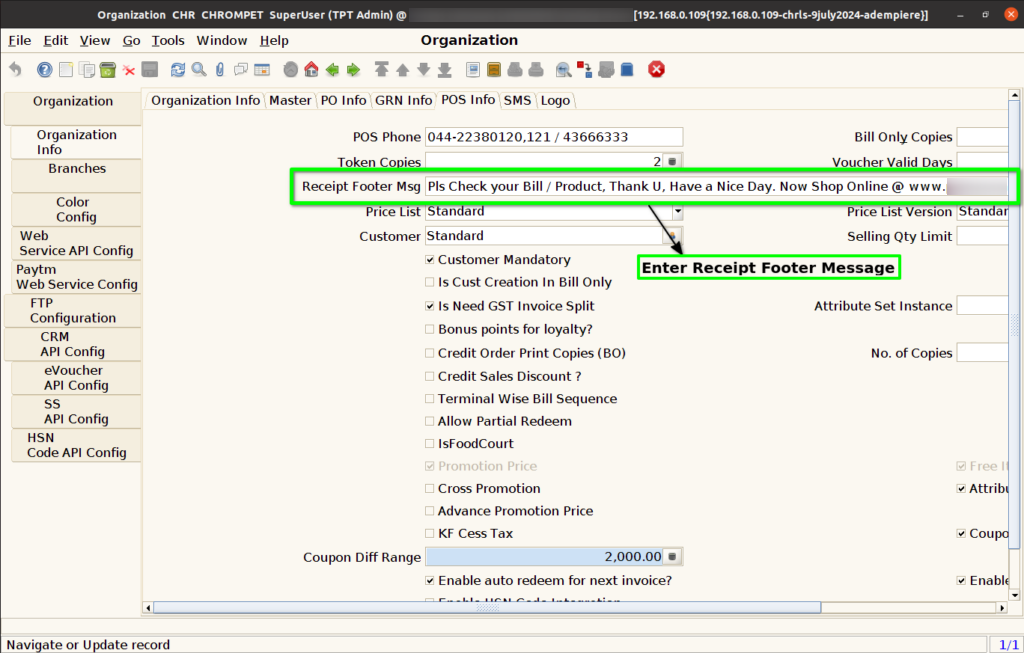1024x653 pixels.
Task: Enable Cross Promotion checkbox
Action: (x=430, y=488)
